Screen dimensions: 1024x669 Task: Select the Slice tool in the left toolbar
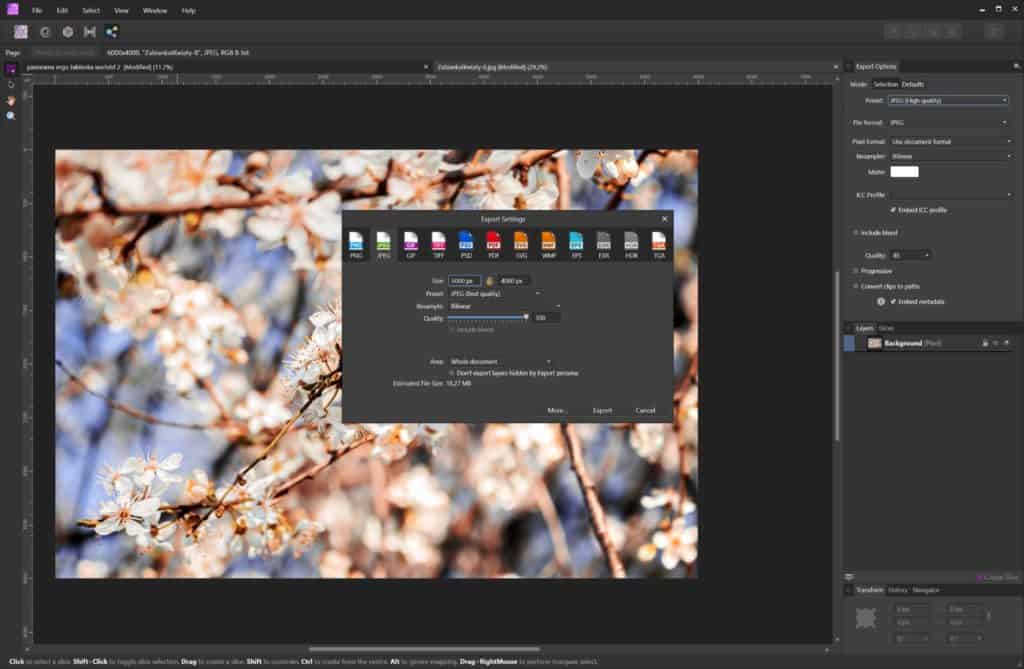tap(8, 85)
